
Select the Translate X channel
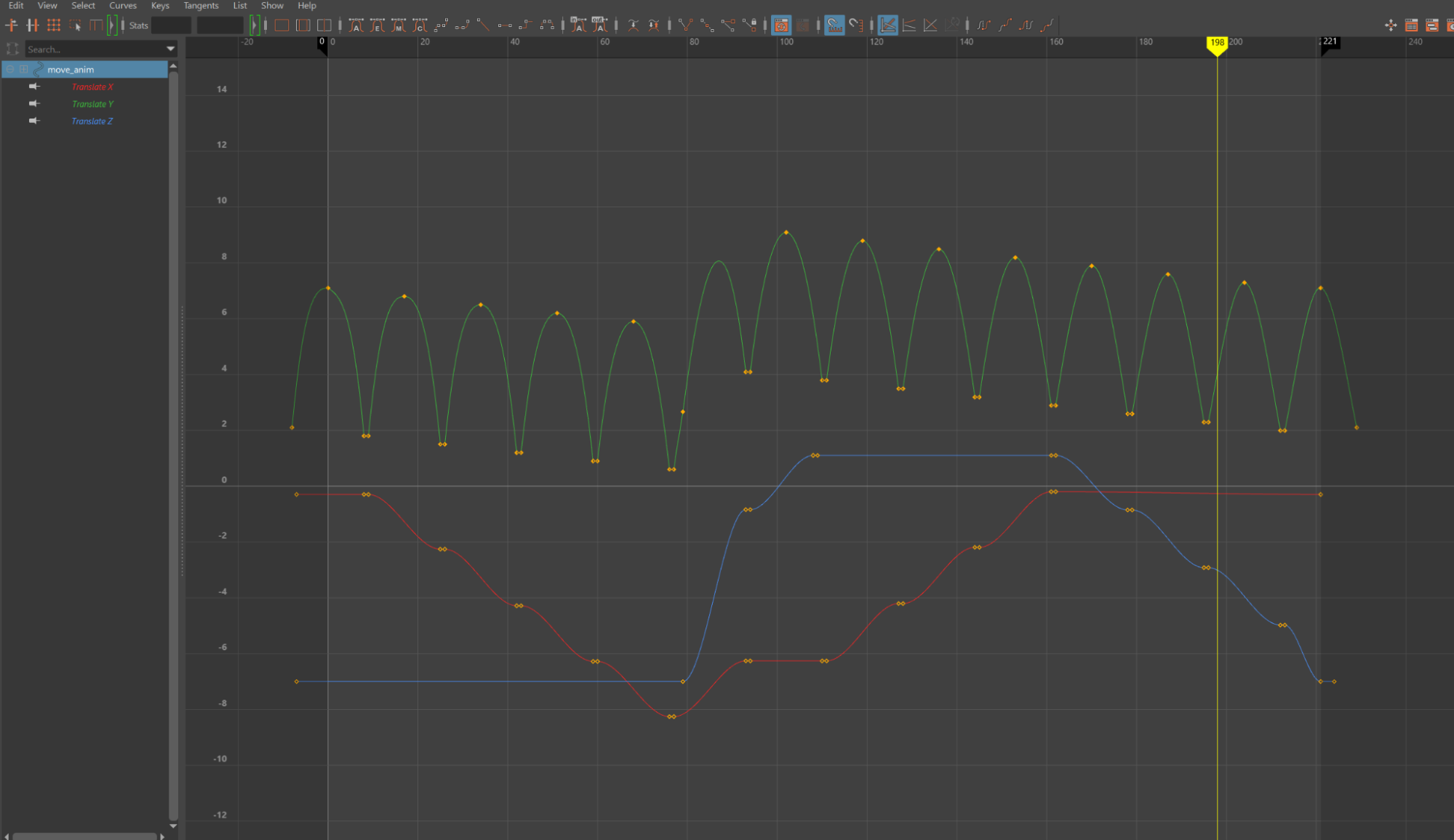coord(92,87)
